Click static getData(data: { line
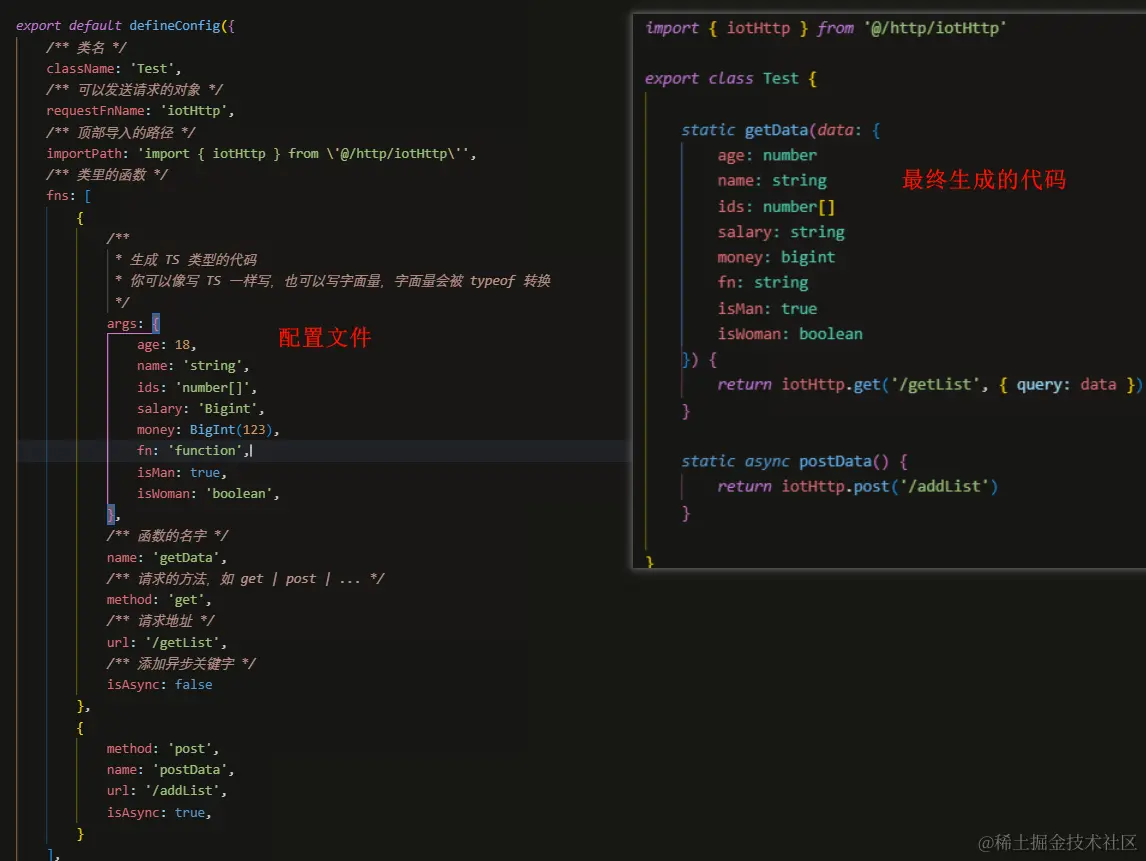This screenshot has width=1146, height=861. tap(781, 130)
